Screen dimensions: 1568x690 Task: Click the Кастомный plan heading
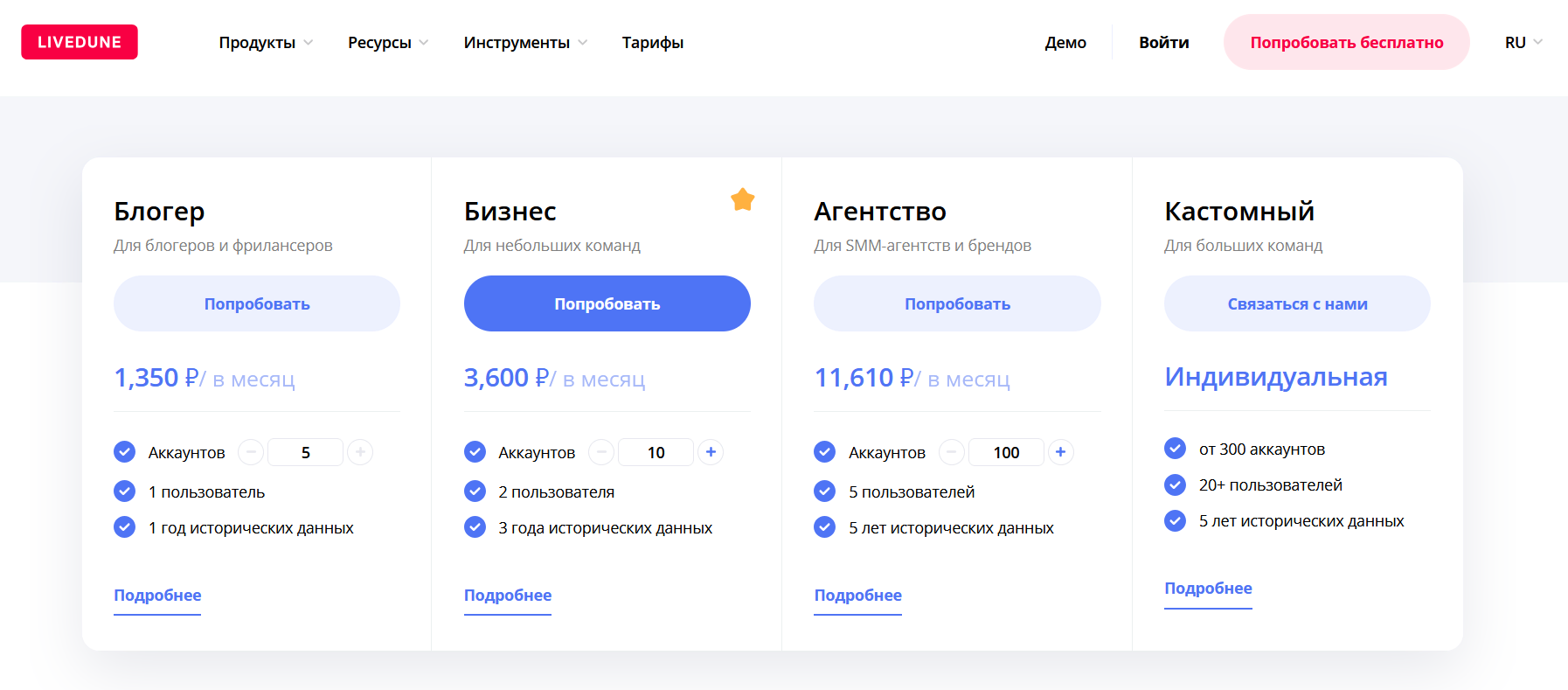1239,212
